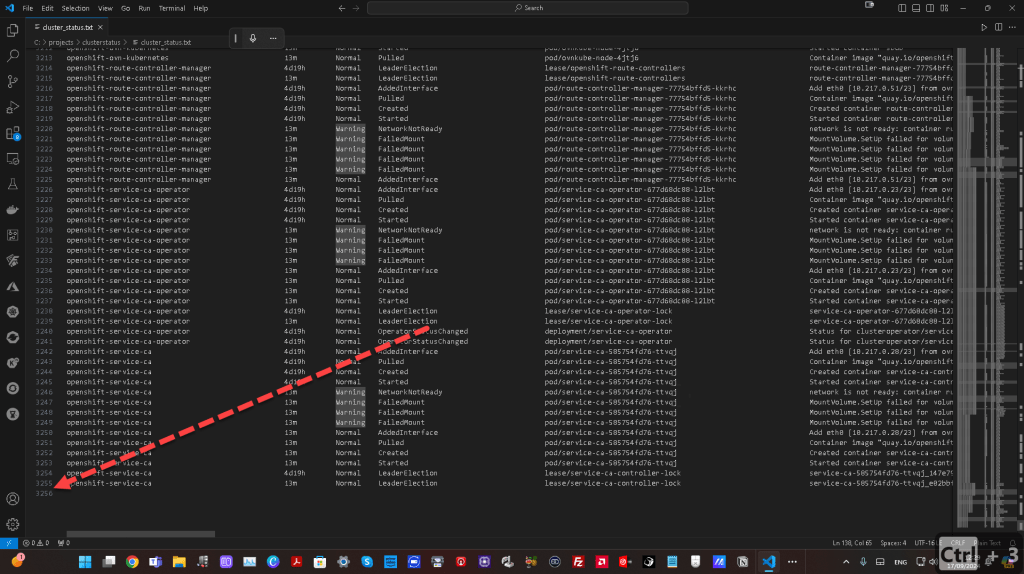Open Notion from taskbar

click(x=743, y=562)
